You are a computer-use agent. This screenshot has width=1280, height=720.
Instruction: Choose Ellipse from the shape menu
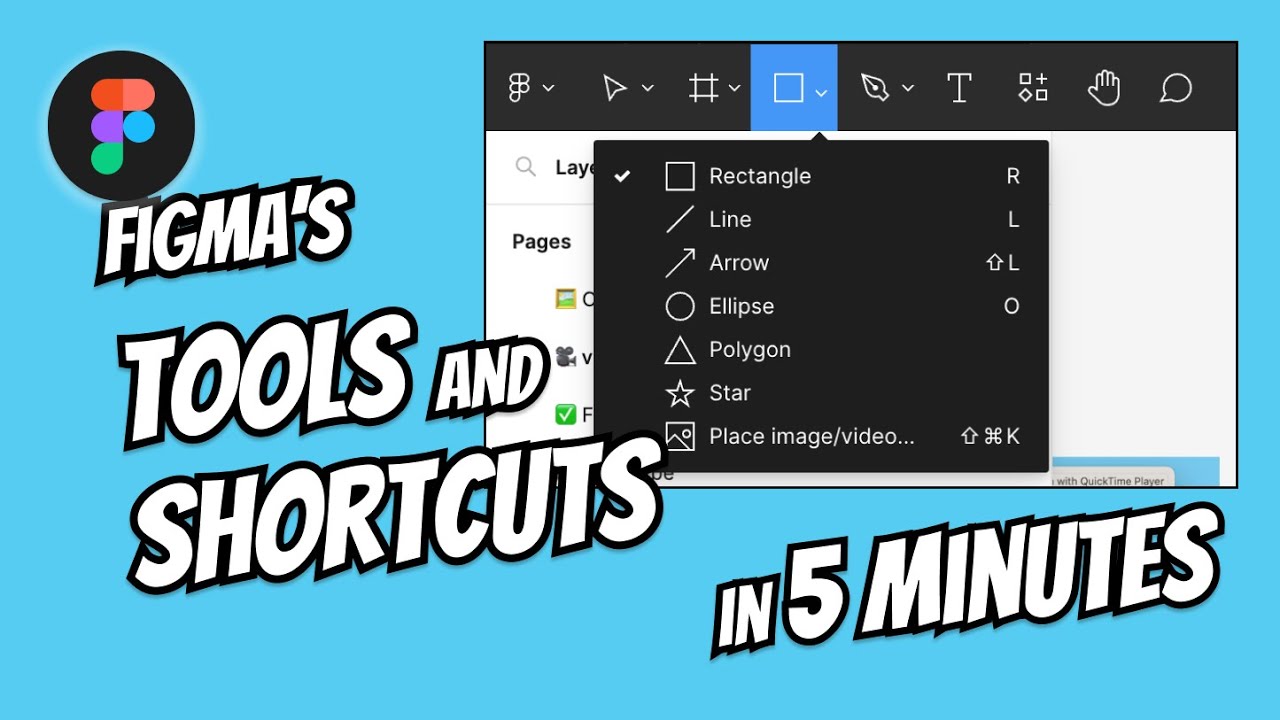821,306
